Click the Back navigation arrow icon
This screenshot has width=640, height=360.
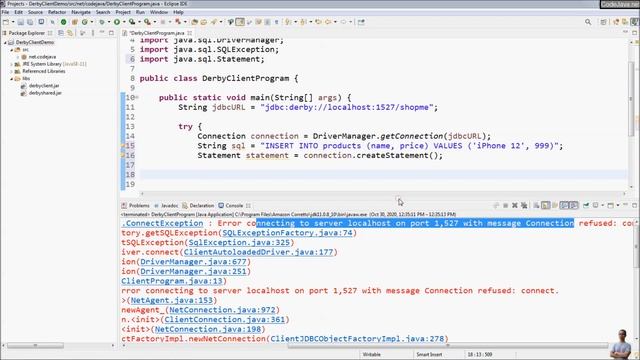tap(328, 22)
